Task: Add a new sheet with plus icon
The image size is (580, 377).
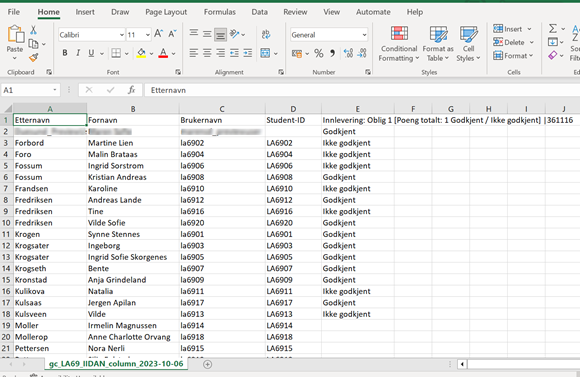Action: coord(208,364)
